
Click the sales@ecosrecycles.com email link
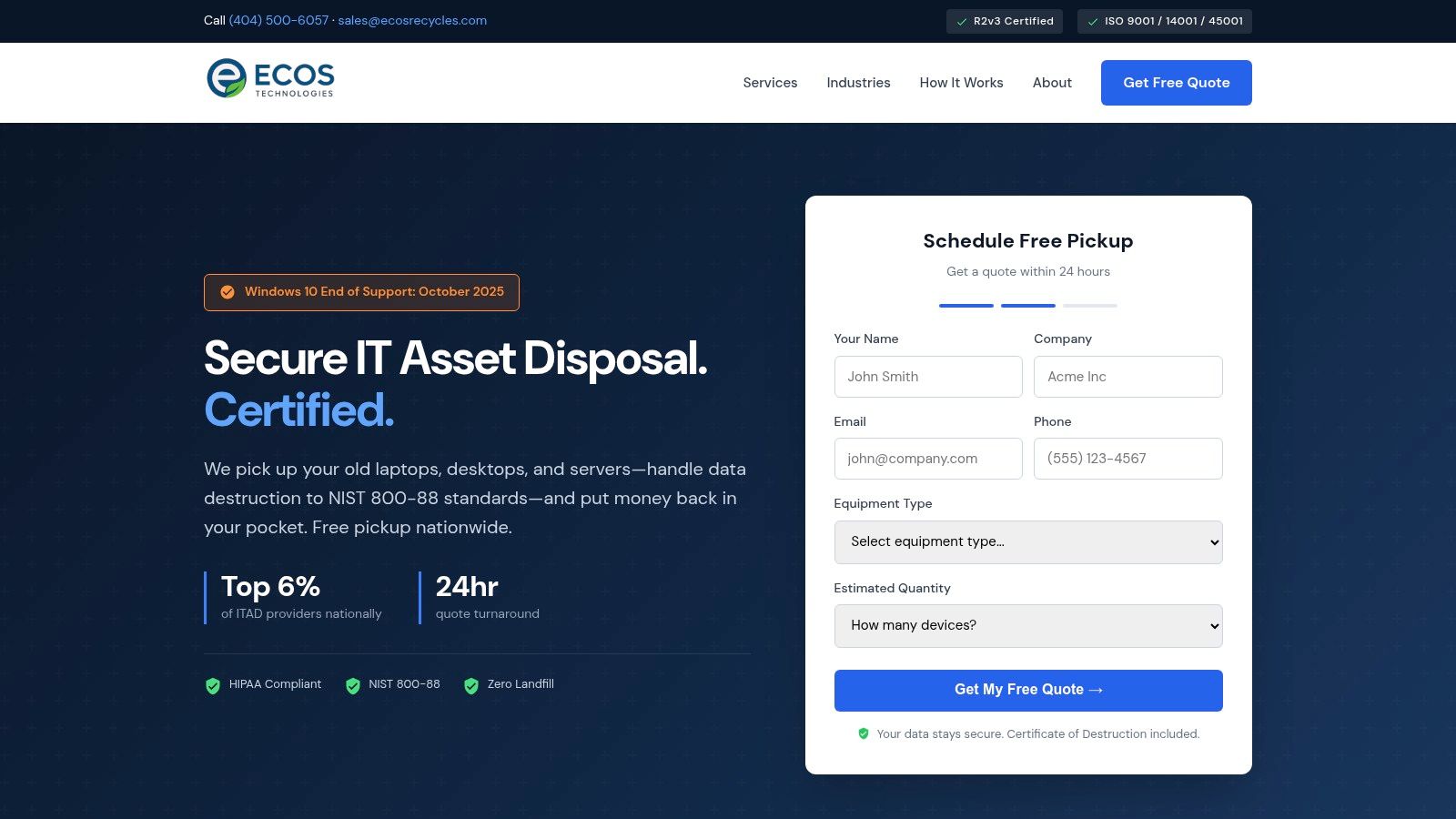coord(412,20)
